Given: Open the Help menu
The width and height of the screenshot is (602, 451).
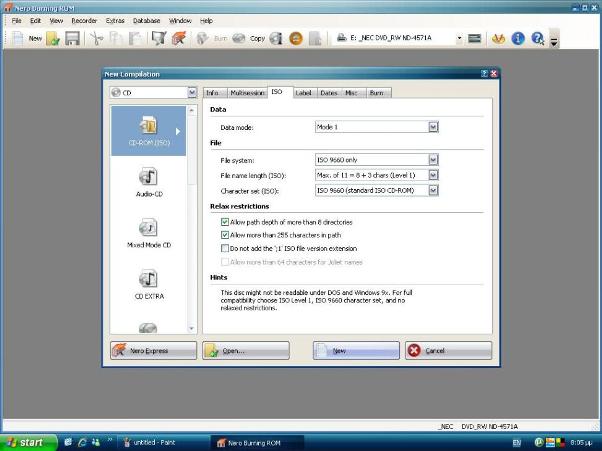Looking at the screenshot, I should tap(206, 21).
